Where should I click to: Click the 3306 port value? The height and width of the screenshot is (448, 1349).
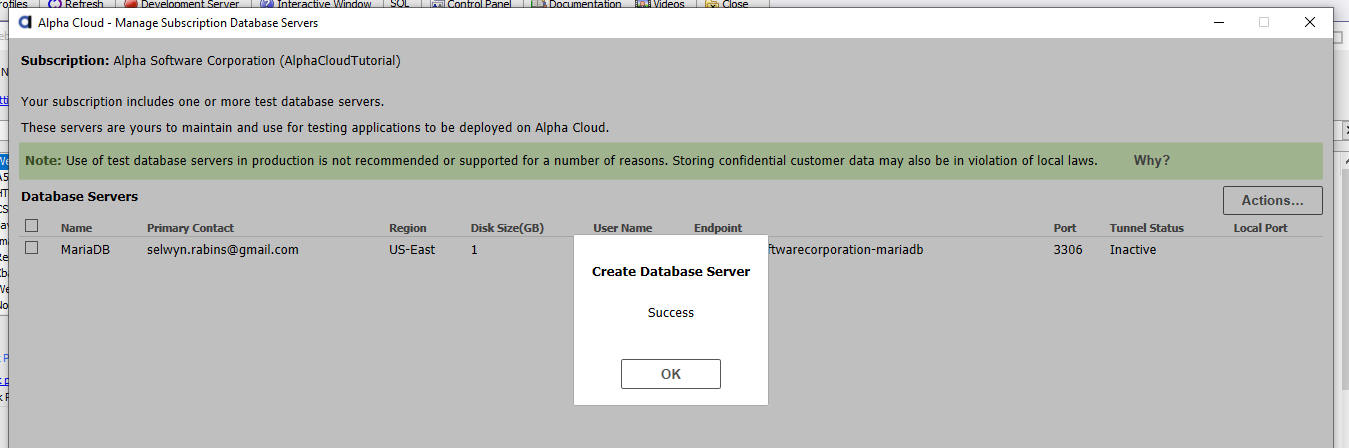click(x=1068, y=249)
